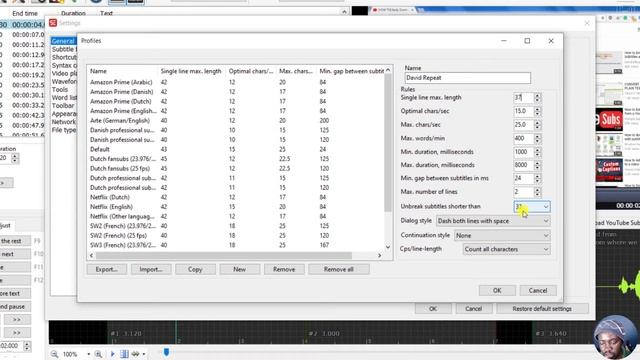This screenshot has width=640, height=360.
Task: Select the SW2 (French) (25 fps) profile row
Action: pyautogui.click(x=236, y=236)
